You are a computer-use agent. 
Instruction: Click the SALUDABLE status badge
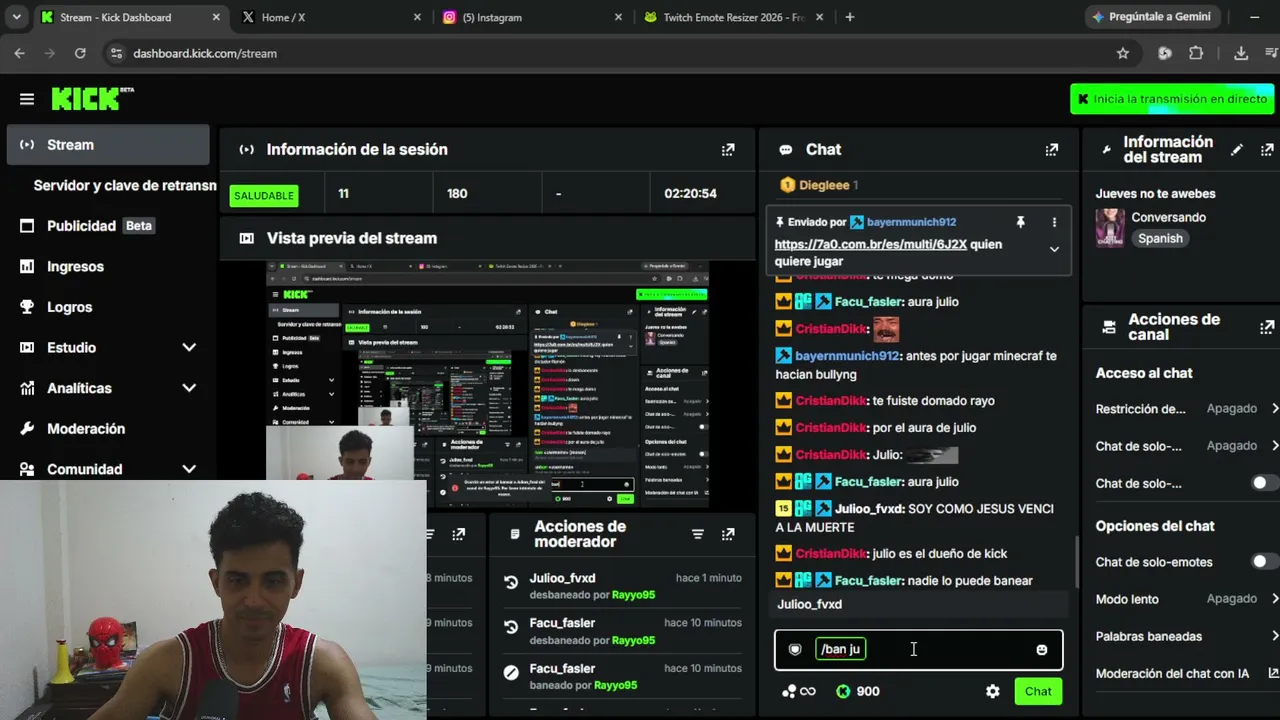pos(264,195)
